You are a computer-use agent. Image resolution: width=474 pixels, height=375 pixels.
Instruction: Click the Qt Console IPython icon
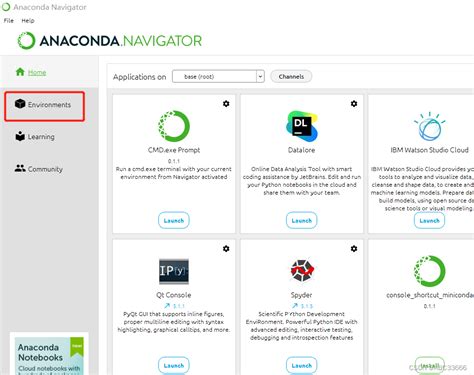[174, 271]
